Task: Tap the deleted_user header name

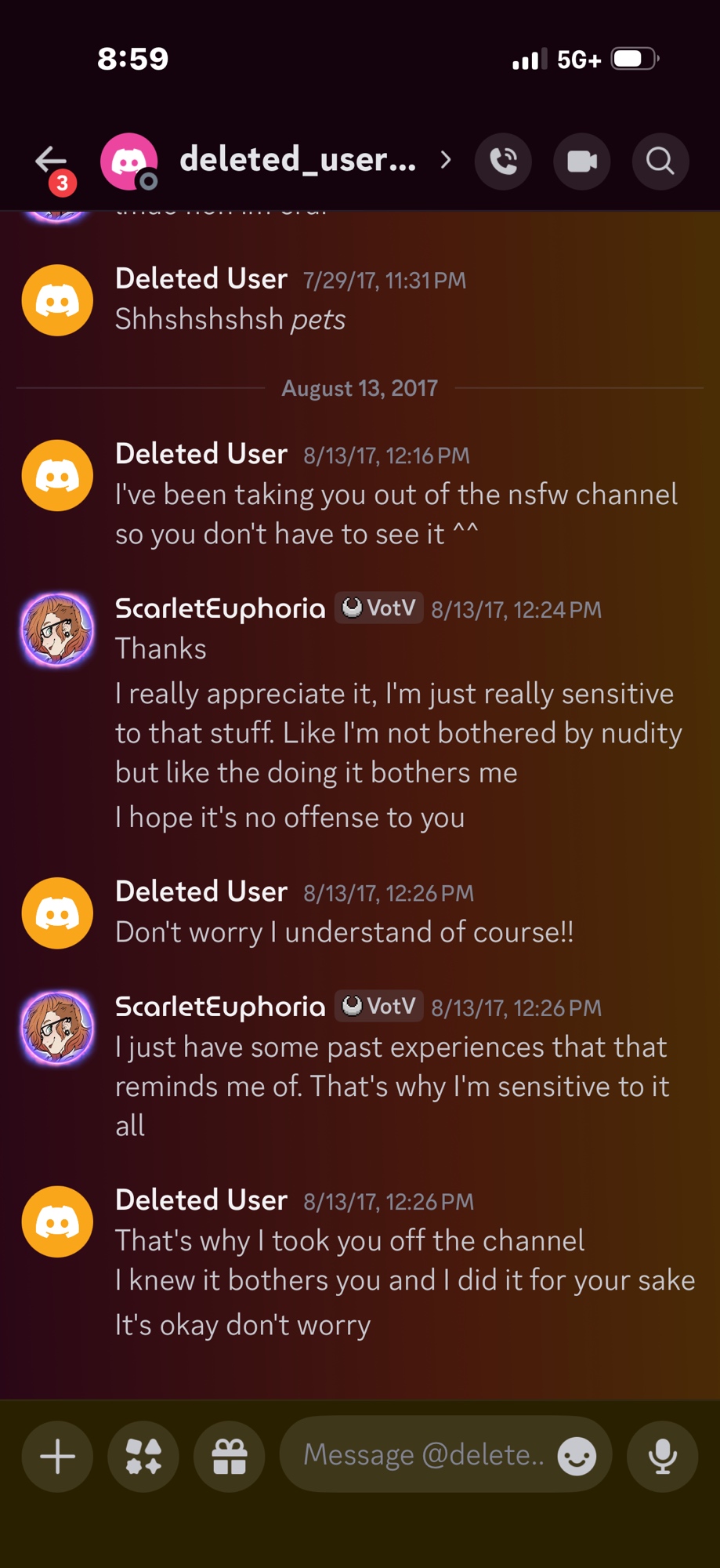Action: click(298, 160)
